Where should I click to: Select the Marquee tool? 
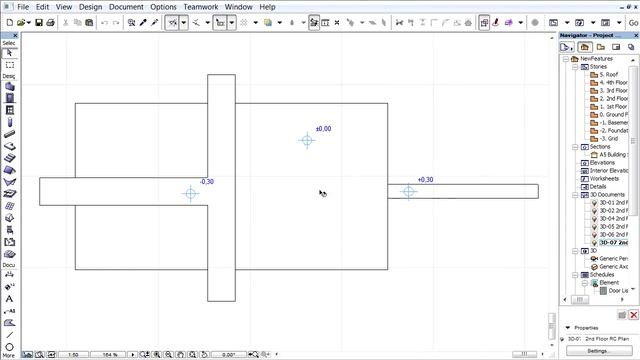click(9, 65)
